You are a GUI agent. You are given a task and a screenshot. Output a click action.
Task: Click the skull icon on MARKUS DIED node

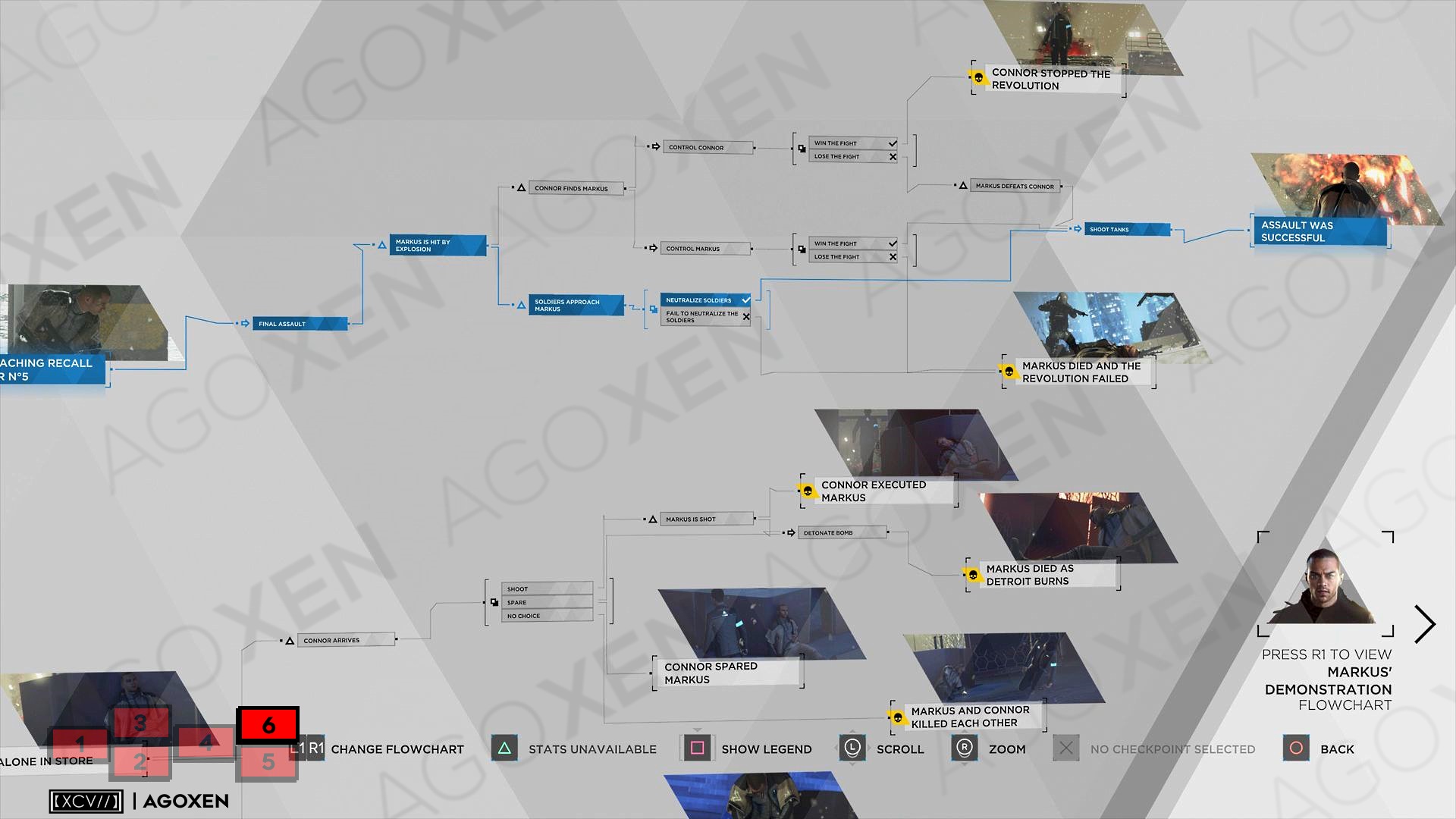tap(1009, 371)
